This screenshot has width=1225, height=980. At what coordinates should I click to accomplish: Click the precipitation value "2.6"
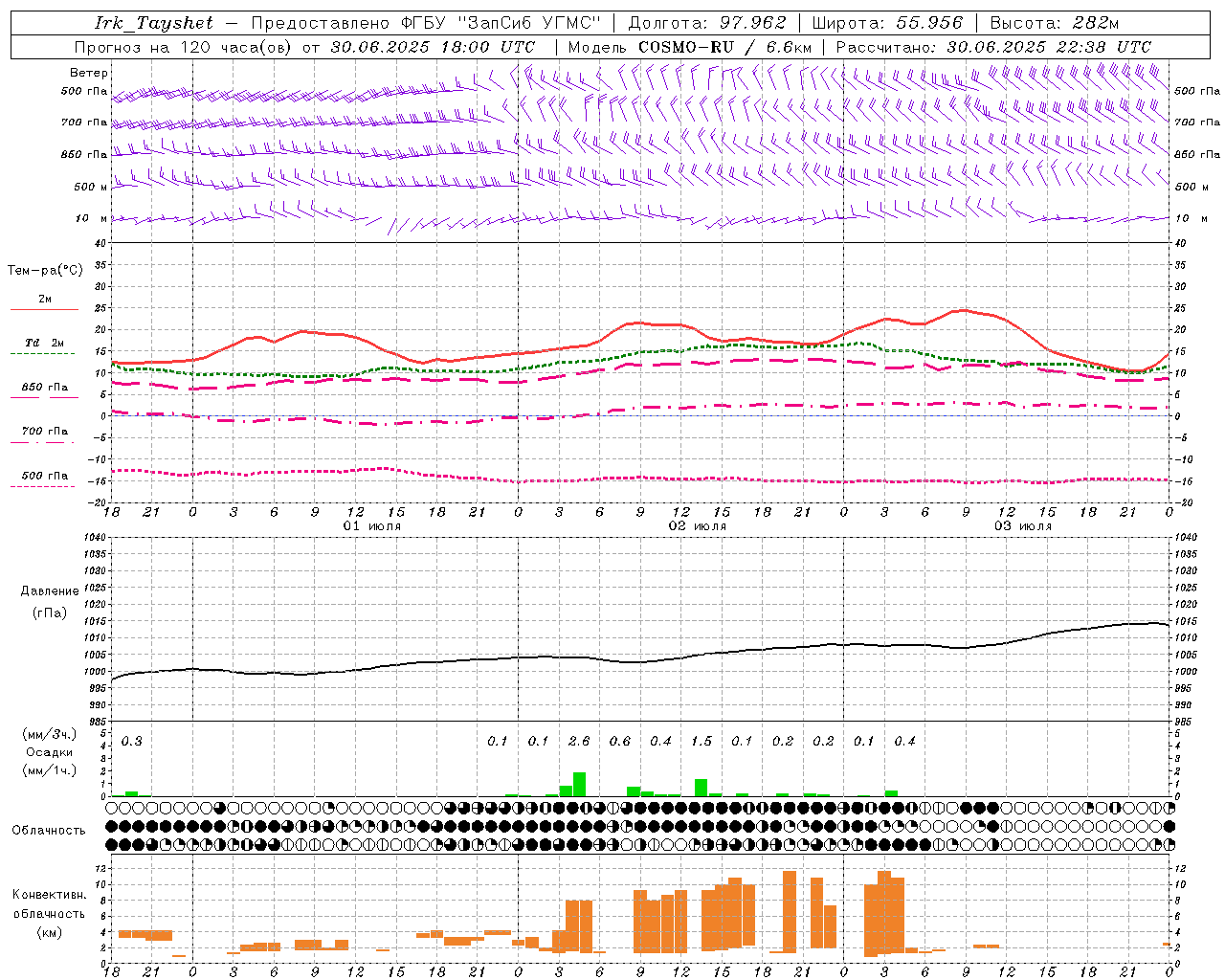(x=579, y=742)
